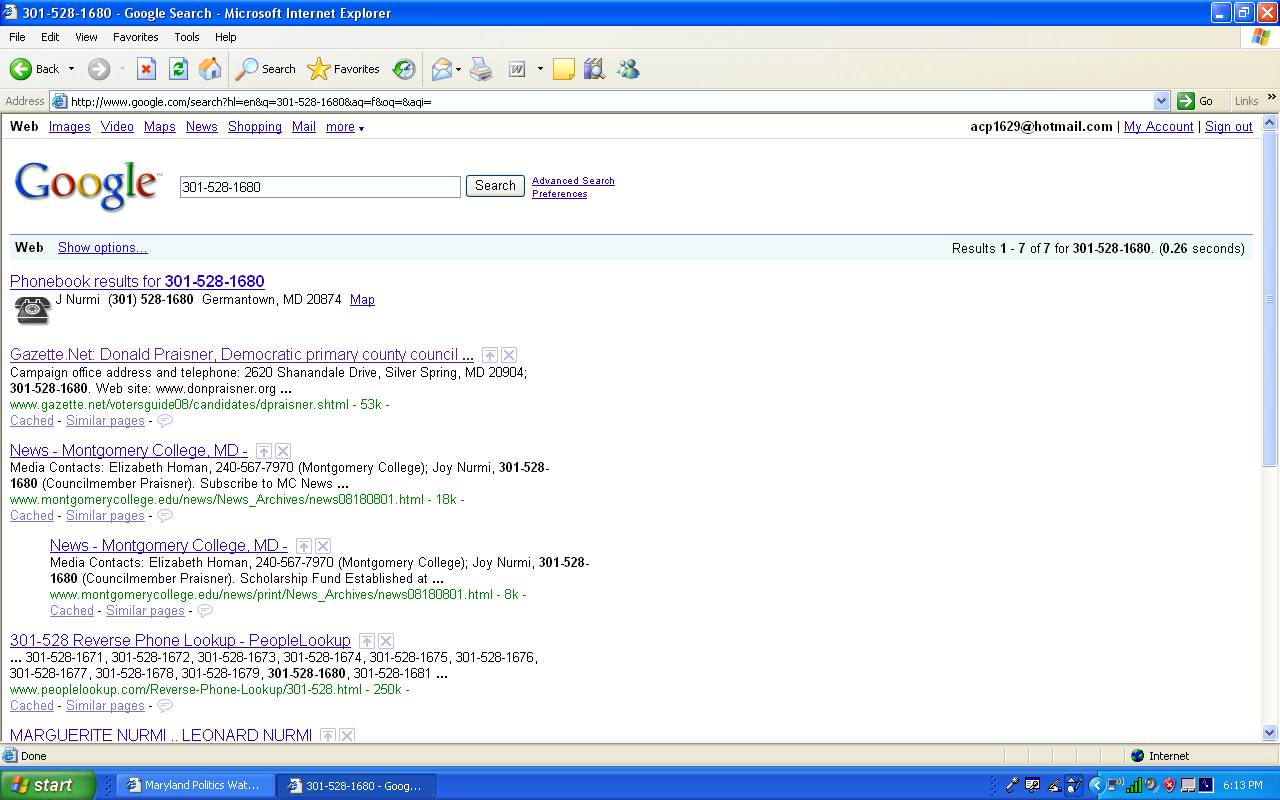1280x800 pixels.
Task: Go to the home page icon
Action: (210, 69)
